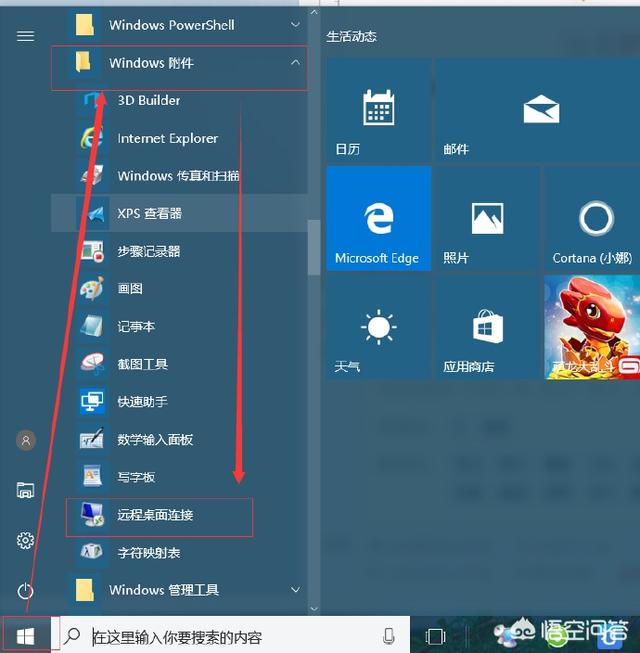Screen dimensions: 640x653
Task: Click the Windows PowerShell folder name
Action: (x=172, y=25)
